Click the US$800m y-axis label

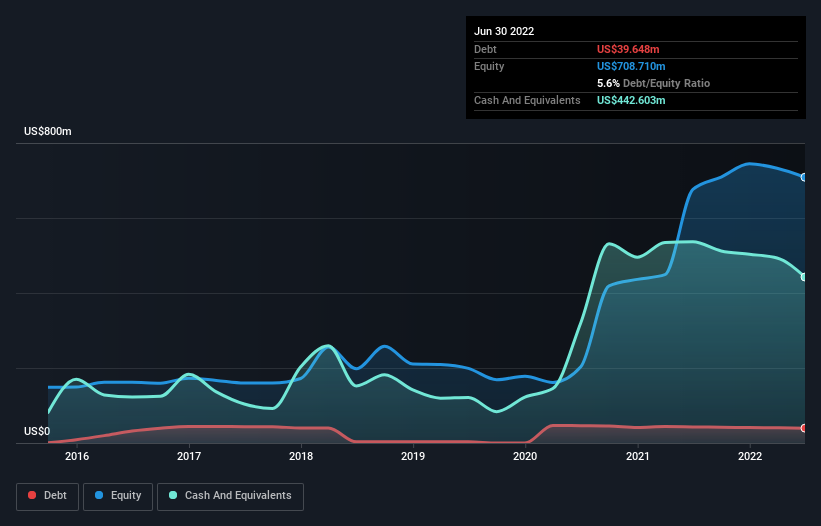coord(48,131)
